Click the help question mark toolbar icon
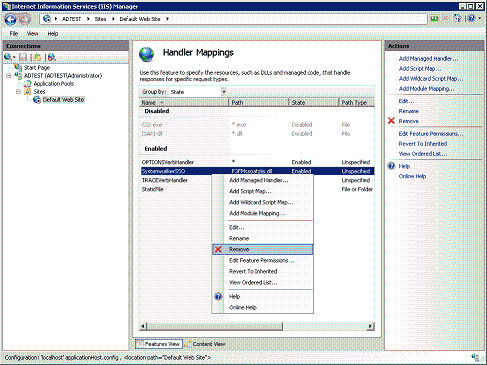The image size is (487, 365). click(471, 18)
